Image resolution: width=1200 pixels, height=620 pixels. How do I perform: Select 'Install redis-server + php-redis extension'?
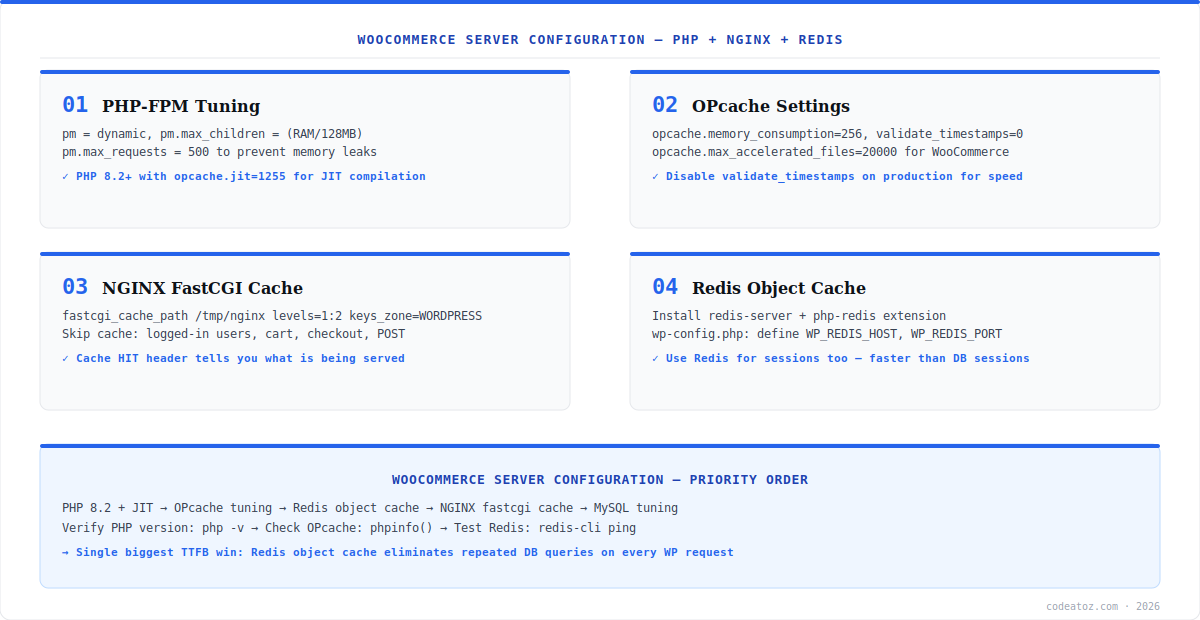799,316
